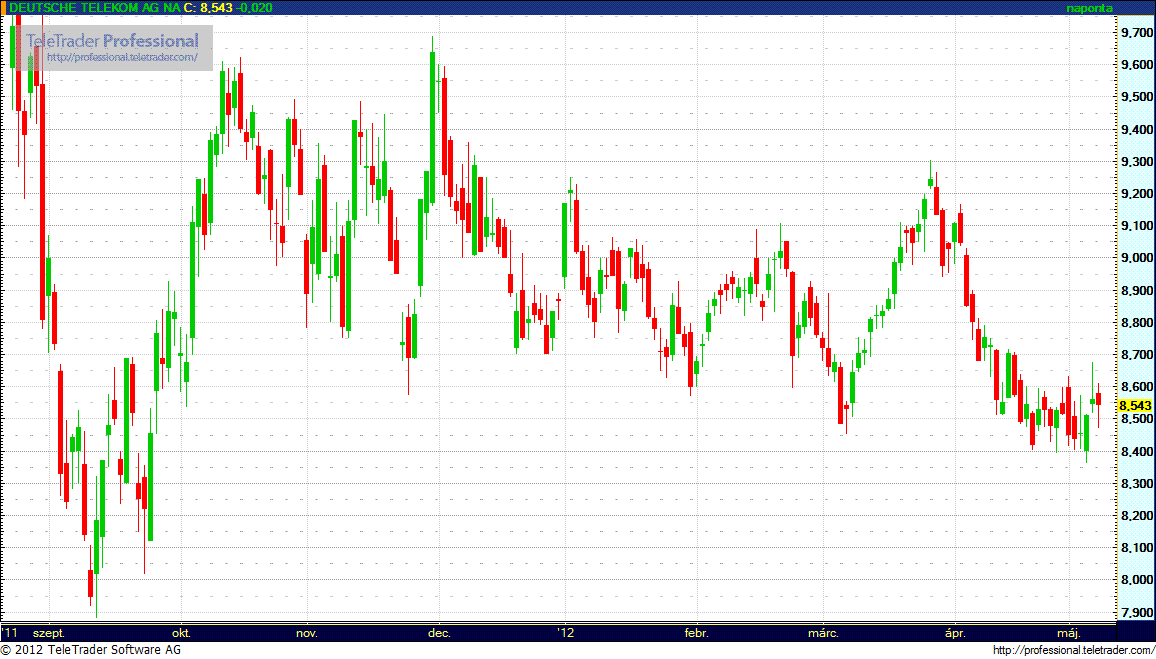Click the 'máj.' month label
Screen dimensions: 1156x659
1070,633
